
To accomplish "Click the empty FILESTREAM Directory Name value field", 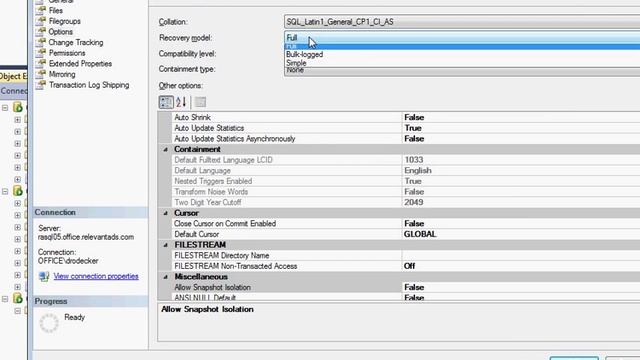I will (x=521, y=255).
